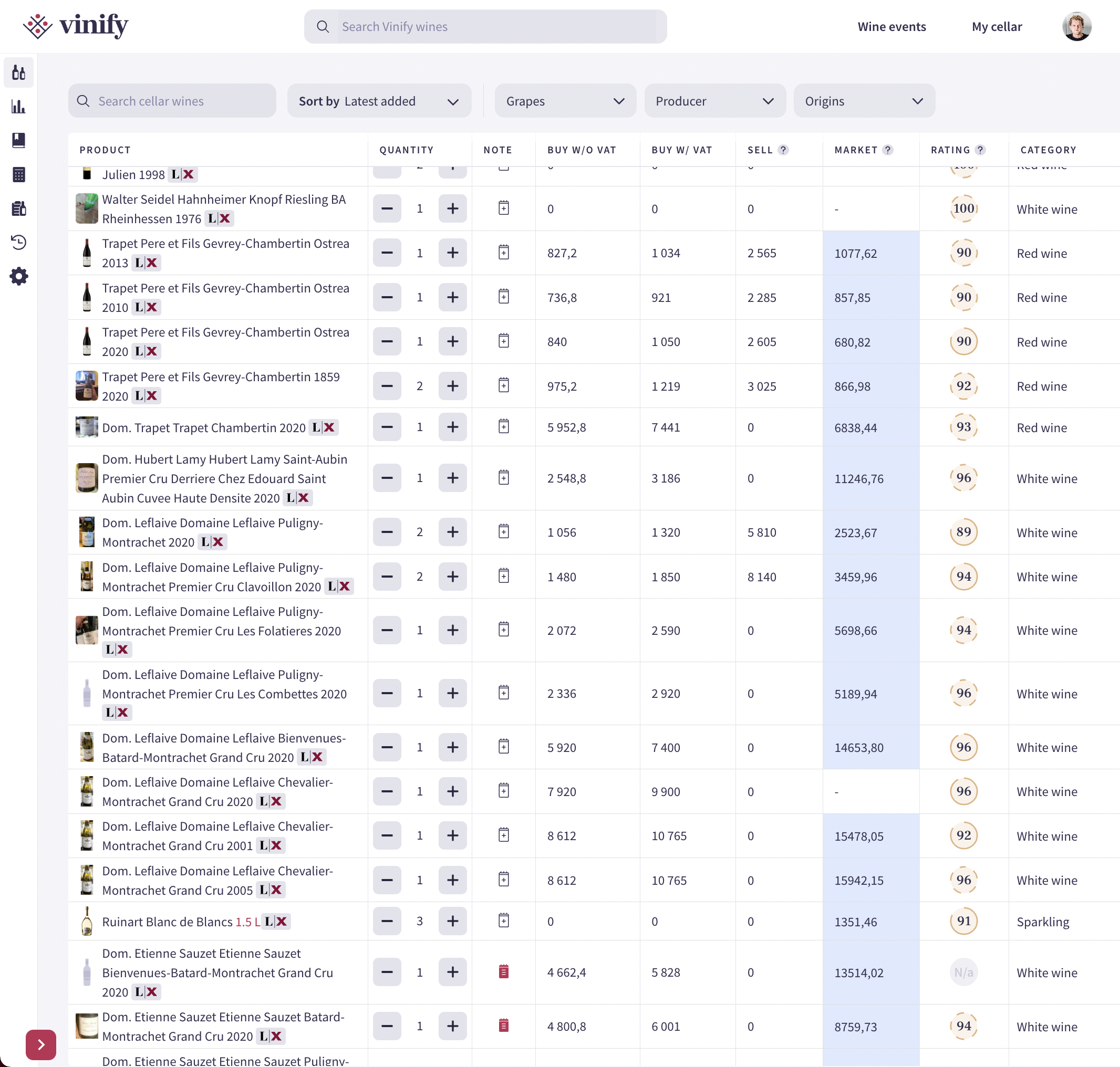Open the Grapes filter dropdown
The image size is (1120, 1067).
[565, 101]
